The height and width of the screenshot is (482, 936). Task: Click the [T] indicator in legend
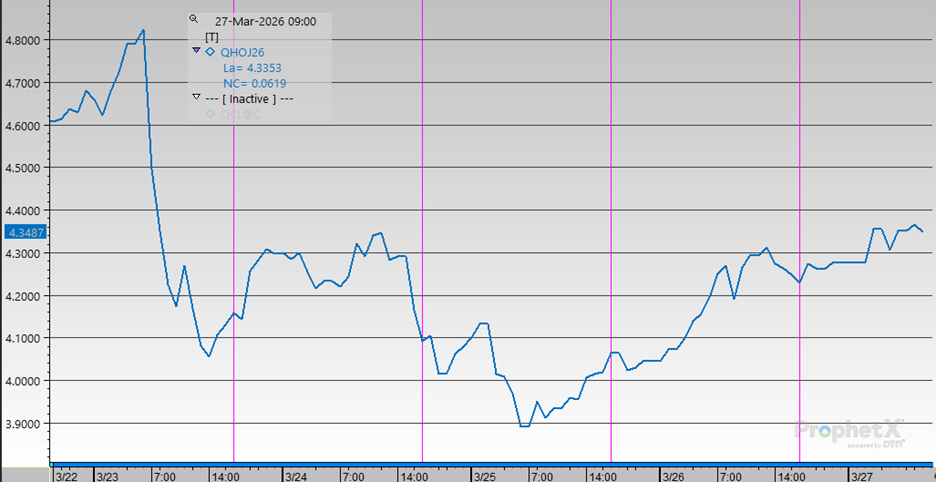click(x=211, y=35)
